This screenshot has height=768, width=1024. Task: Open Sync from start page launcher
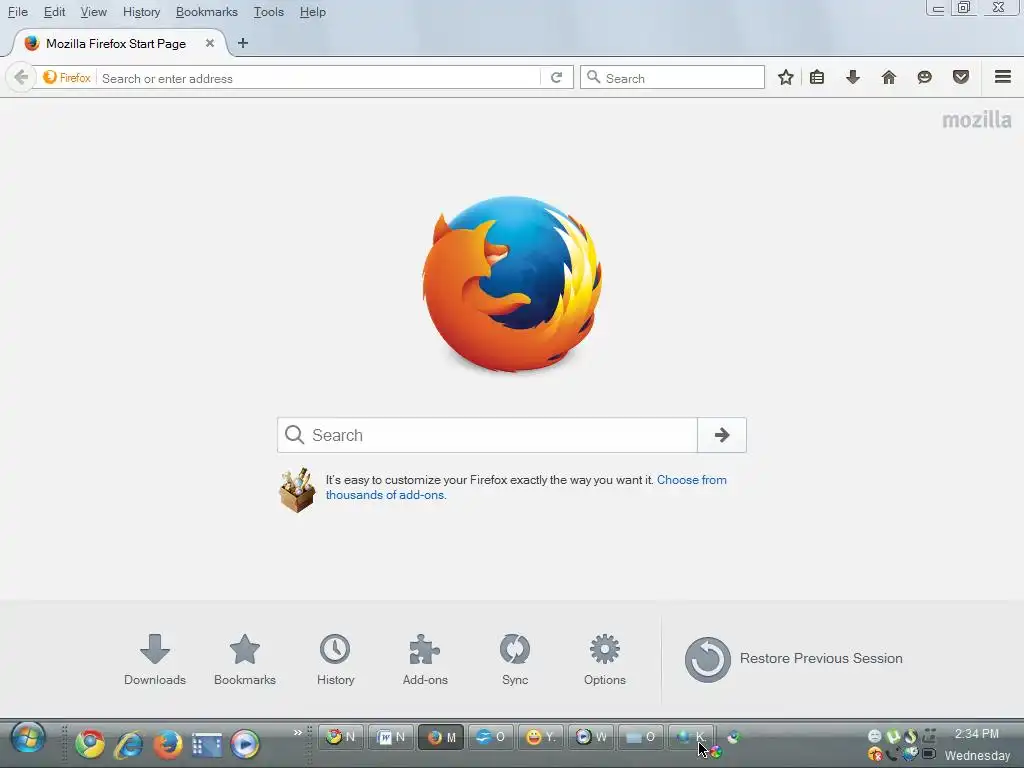tap(515, 660)
